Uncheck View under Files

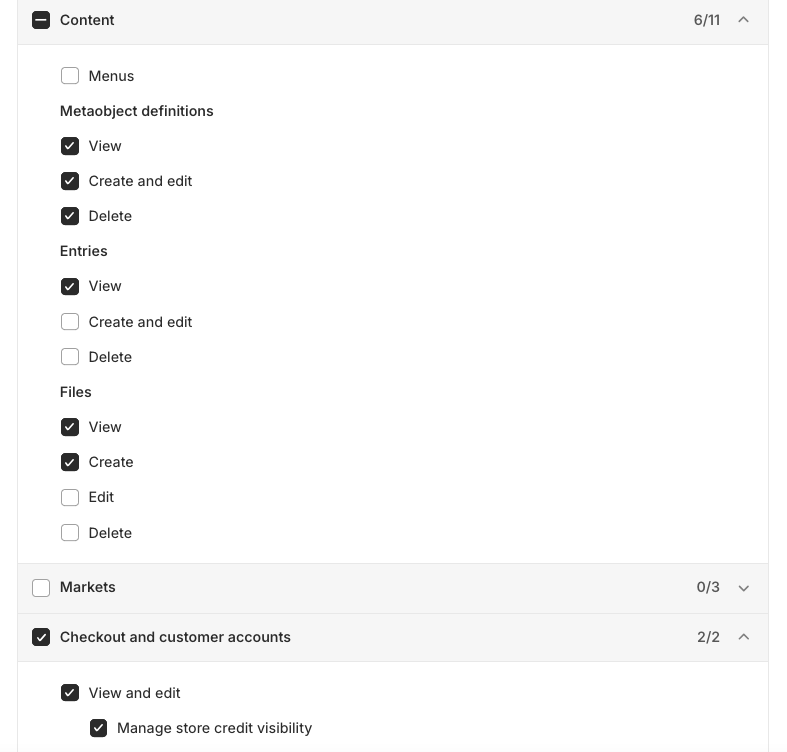tap(70, 427)
